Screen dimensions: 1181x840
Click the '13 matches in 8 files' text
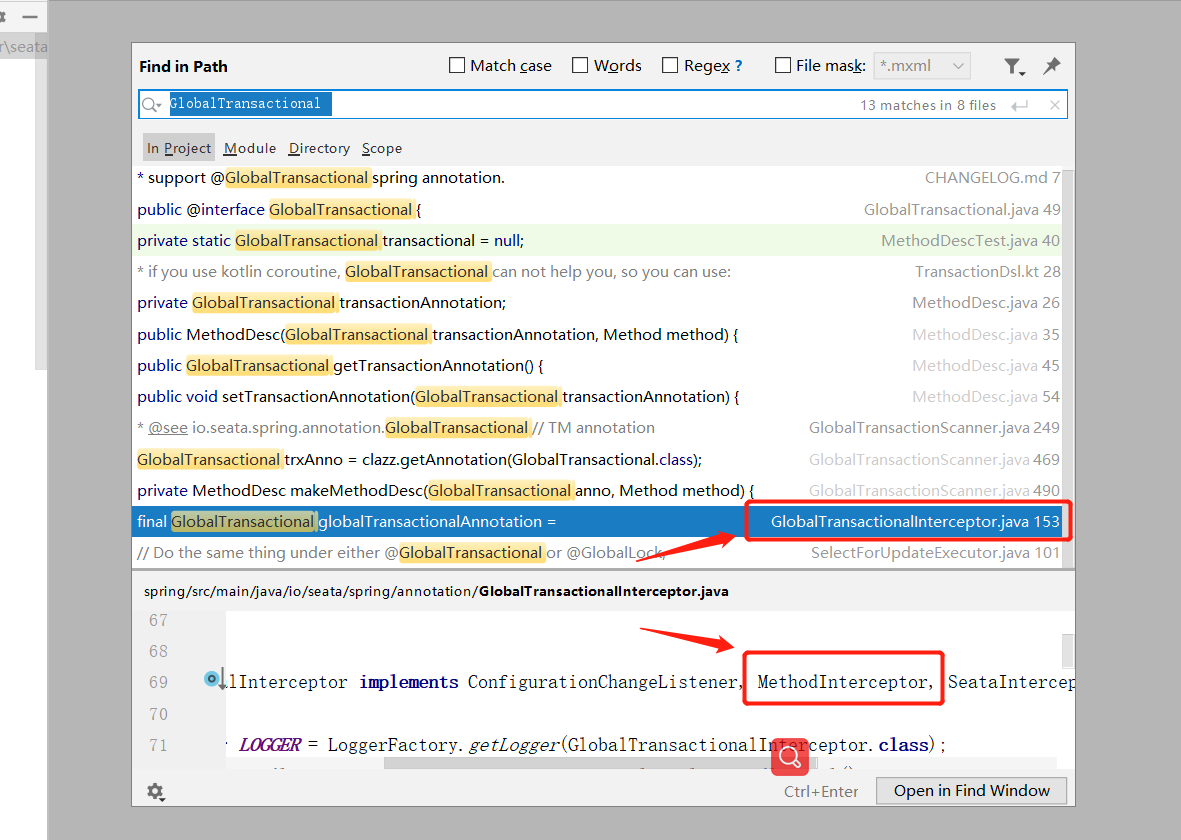(928, 105)
